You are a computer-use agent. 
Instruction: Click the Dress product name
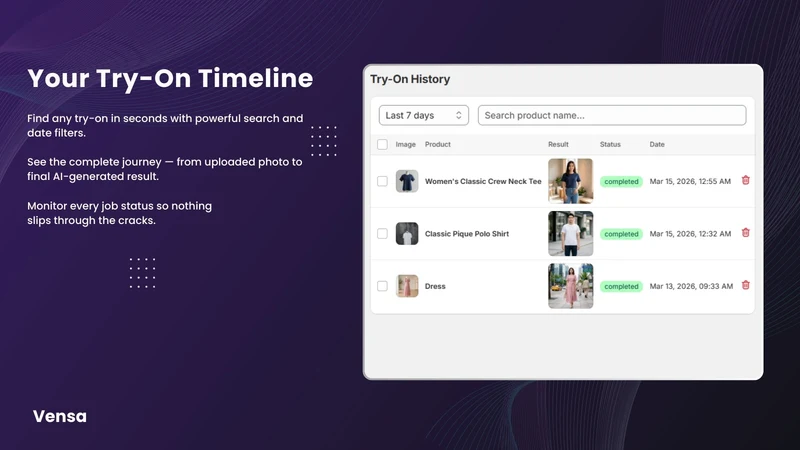click(x=435, y=286)
